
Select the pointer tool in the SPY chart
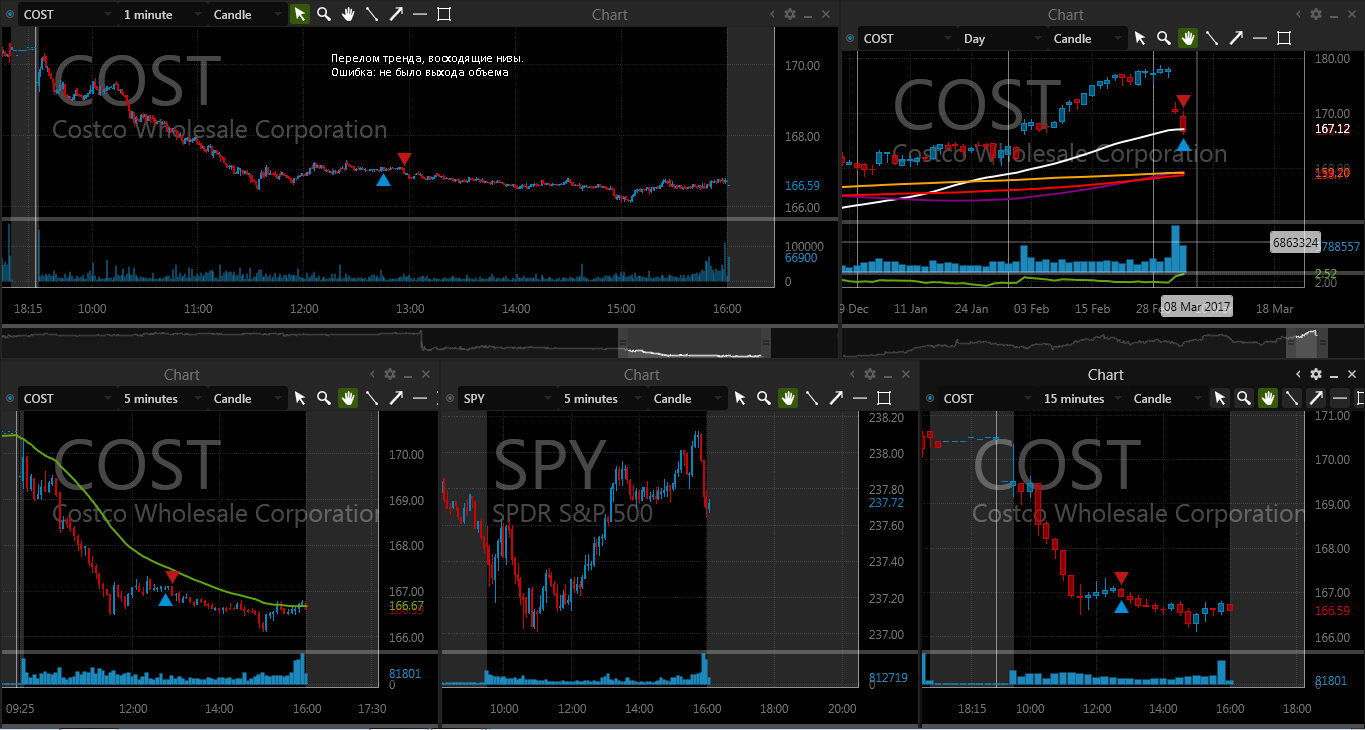coord(740,398)
